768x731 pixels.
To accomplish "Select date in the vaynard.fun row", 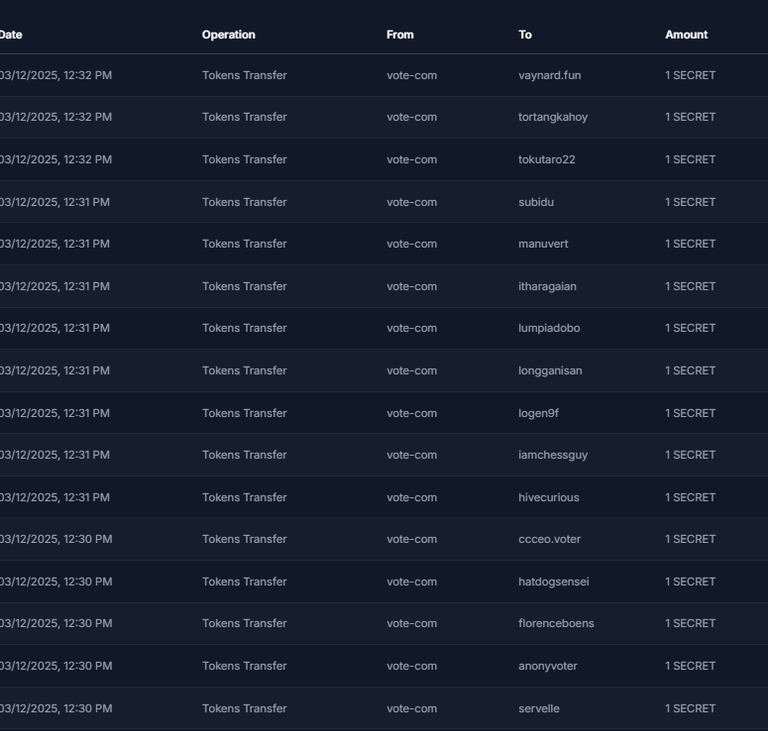I will point(56,75).
